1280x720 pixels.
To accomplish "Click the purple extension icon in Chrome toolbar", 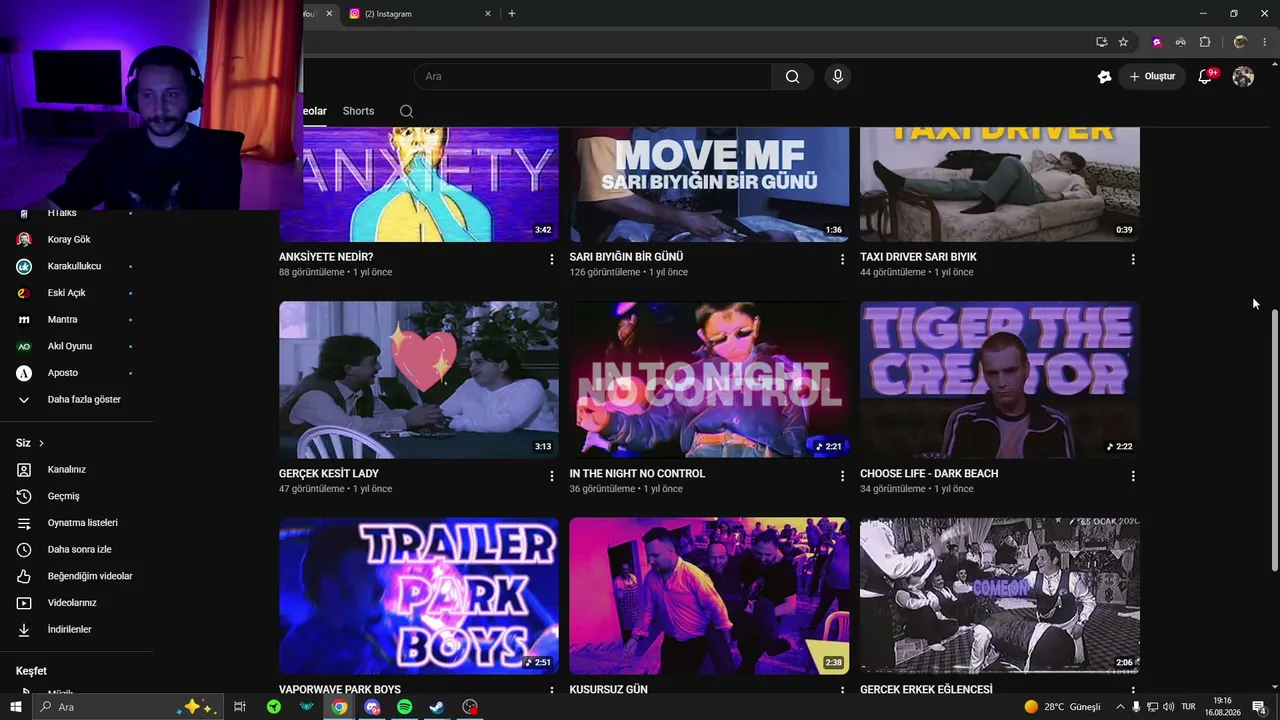I will [1157, 42].
